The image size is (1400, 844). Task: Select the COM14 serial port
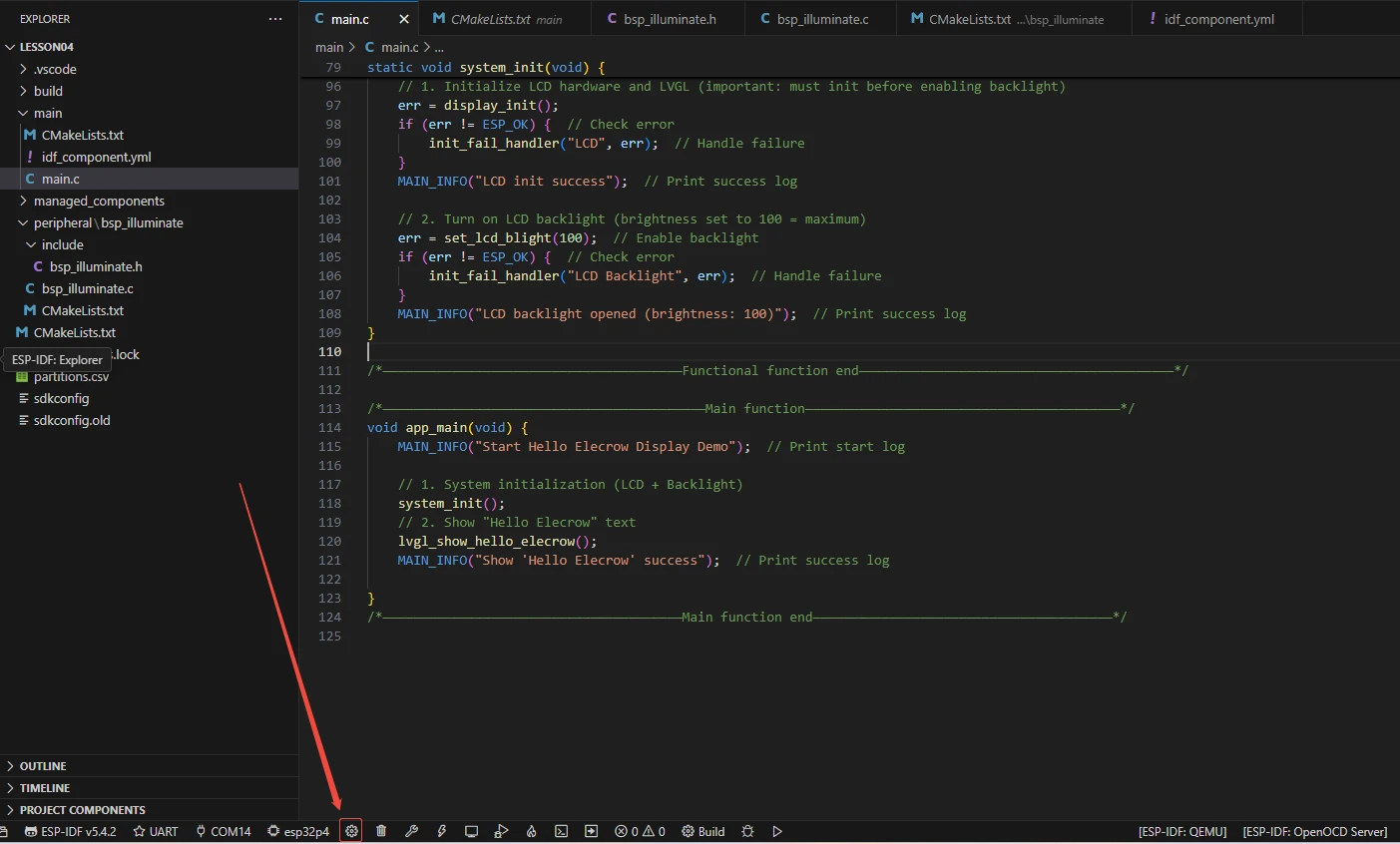(224, 831)
